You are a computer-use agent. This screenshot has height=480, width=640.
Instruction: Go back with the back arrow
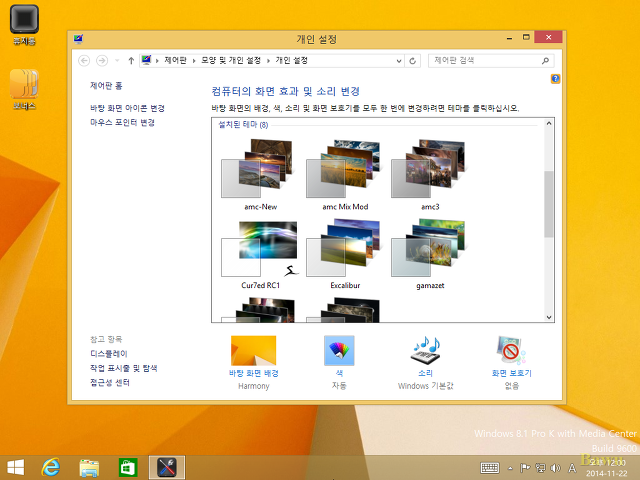[x=84, y=61]
